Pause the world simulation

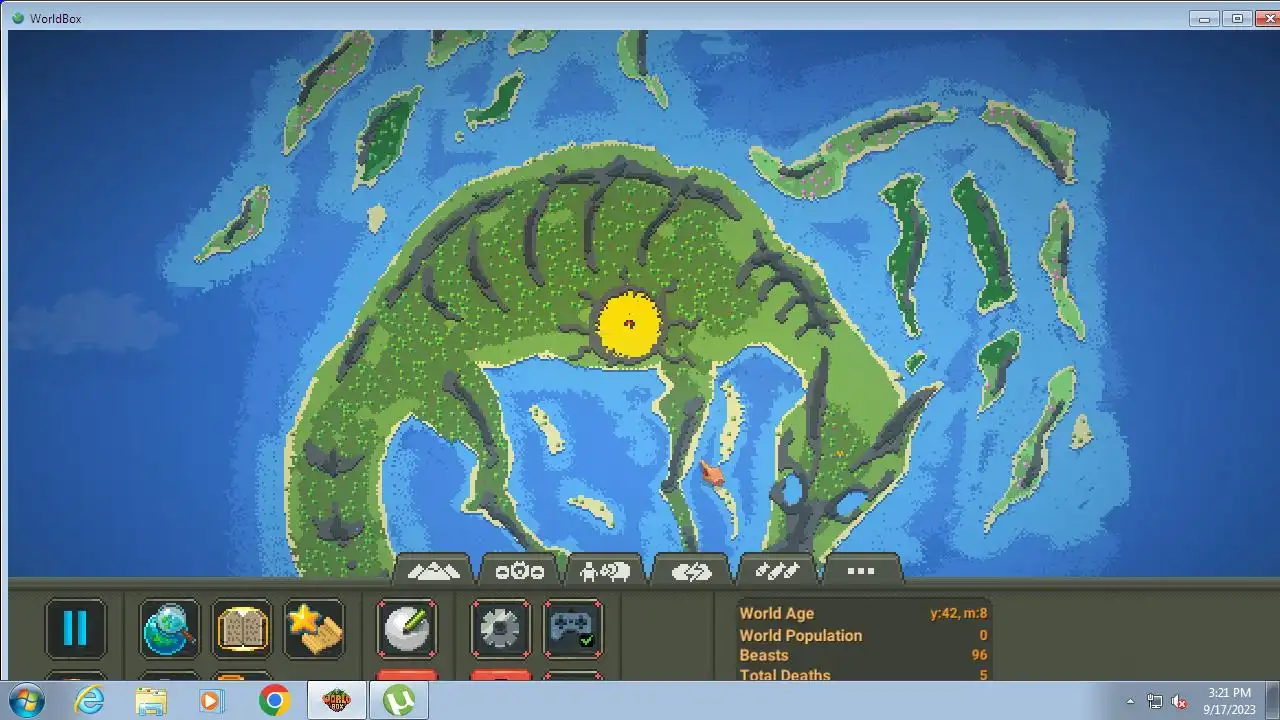click(75, 628)
